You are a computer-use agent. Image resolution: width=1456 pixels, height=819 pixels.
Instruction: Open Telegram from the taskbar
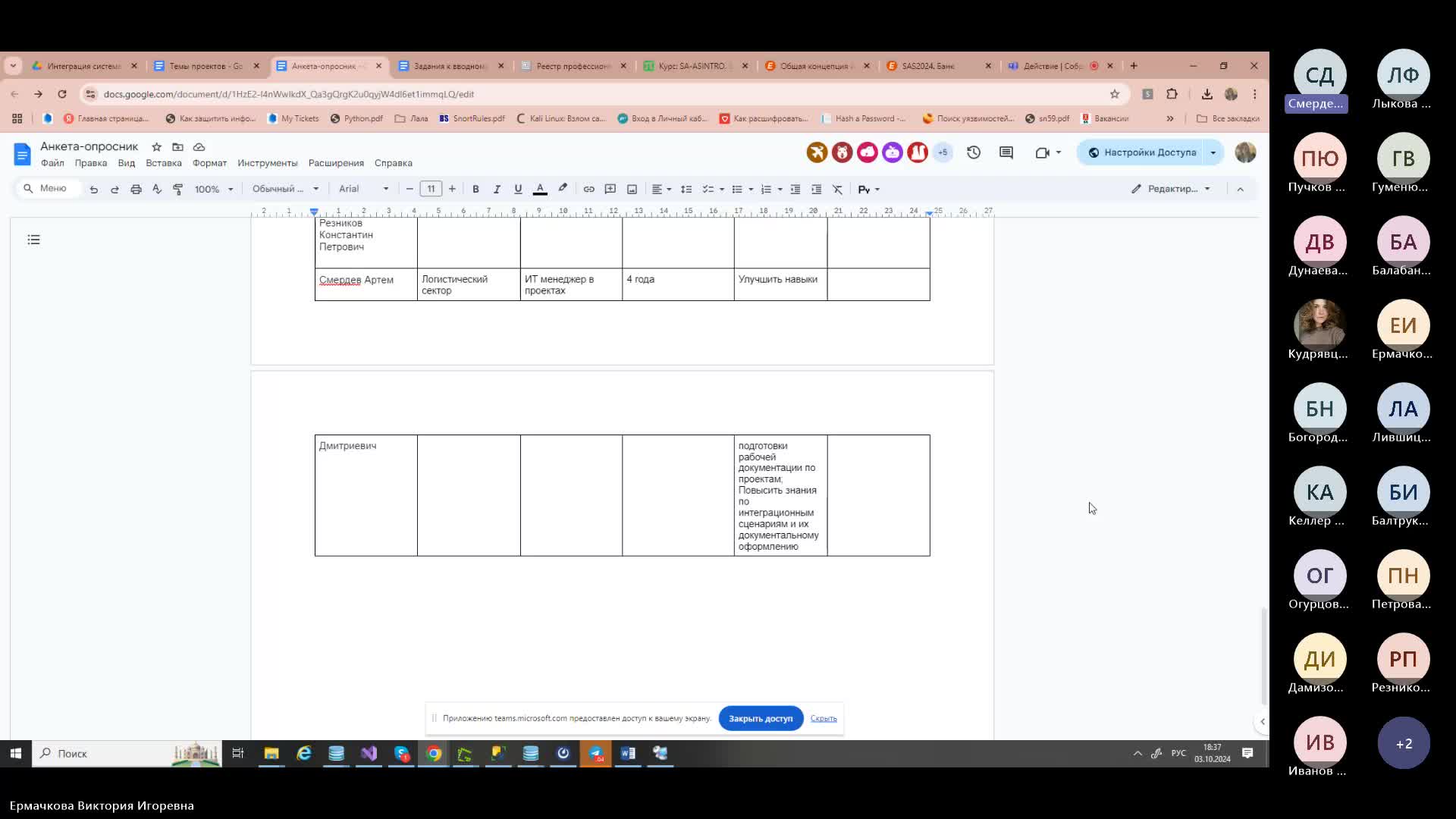(x=596, y=753)
